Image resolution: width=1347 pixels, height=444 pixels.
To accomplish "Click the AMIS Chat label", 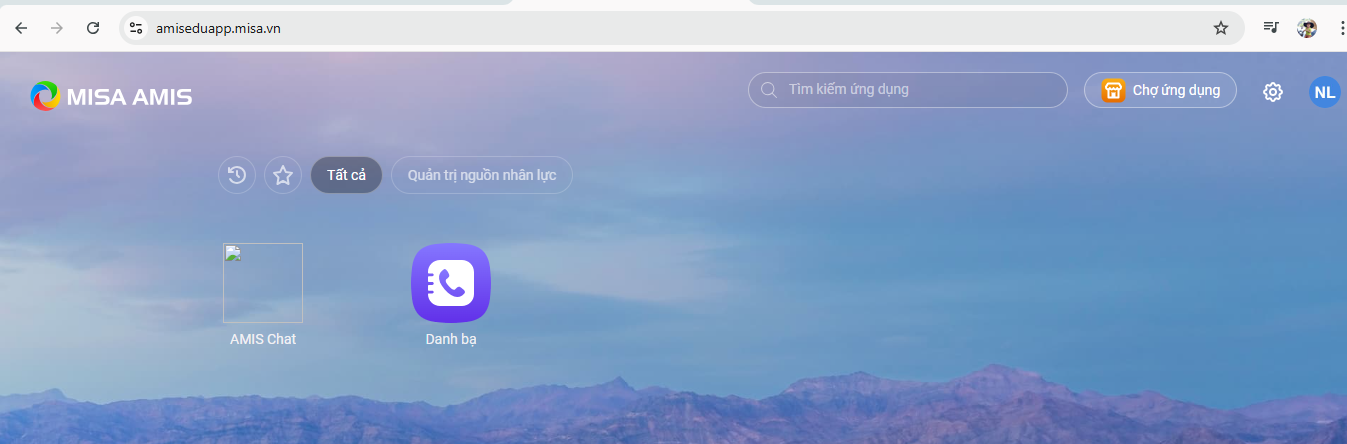I will pos(263,339).
